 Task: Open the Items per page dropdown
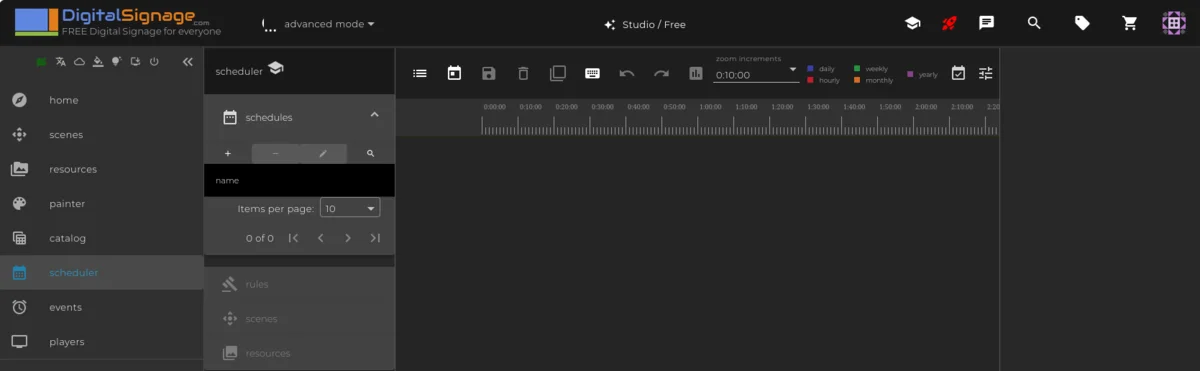[x=350, y=209]
